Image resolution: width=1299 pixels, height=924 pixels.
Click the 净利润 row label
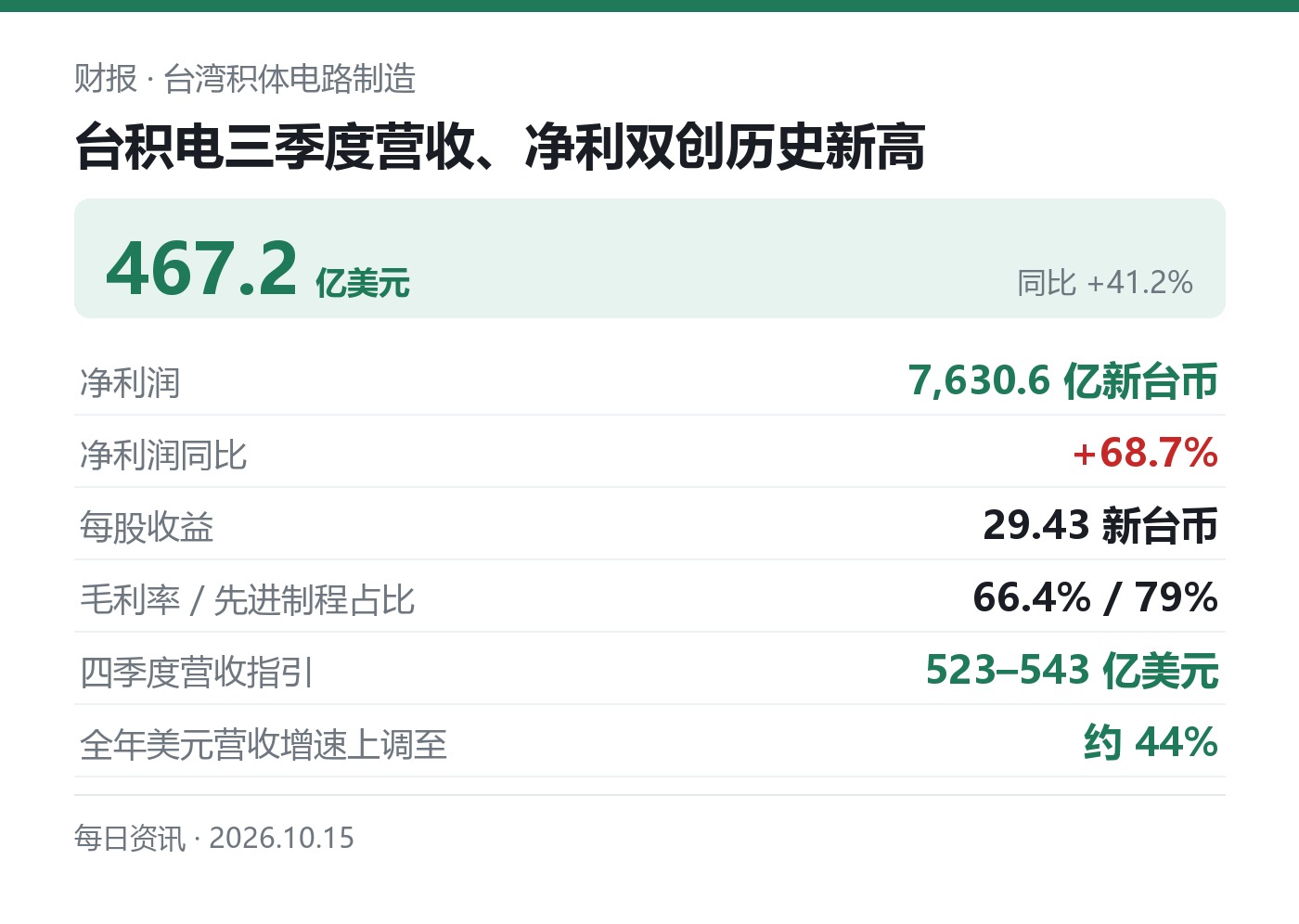coord(130,382)
